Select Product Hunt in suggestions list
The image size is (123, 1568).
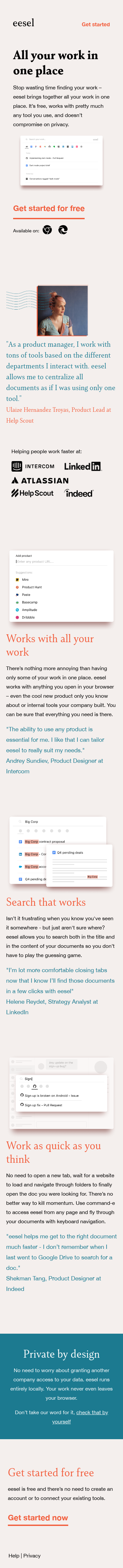click(x=32, y=587)
